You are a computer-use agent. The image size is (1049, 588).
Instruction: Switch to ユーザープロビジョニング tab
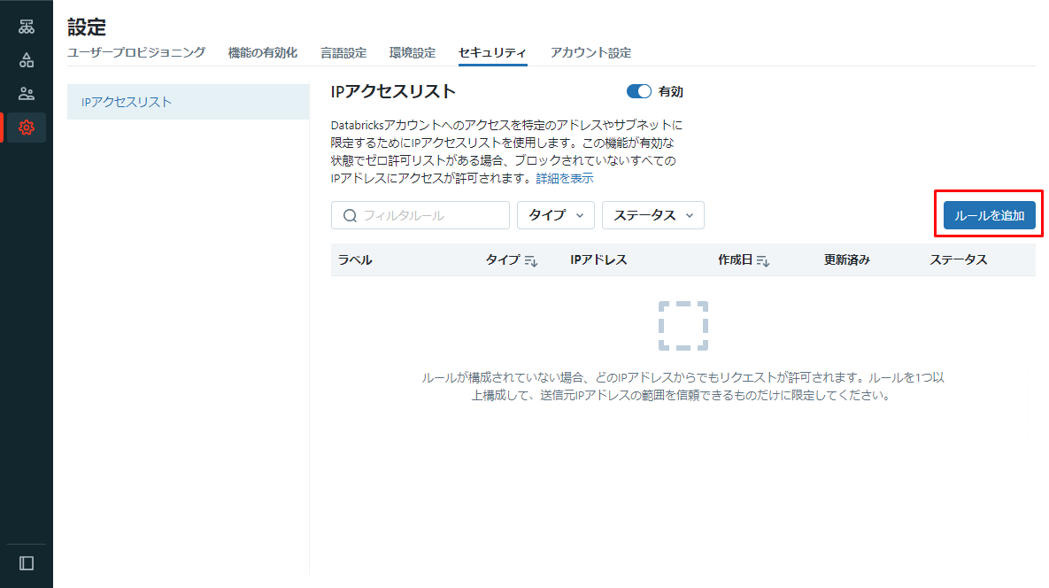pos(136,53)
